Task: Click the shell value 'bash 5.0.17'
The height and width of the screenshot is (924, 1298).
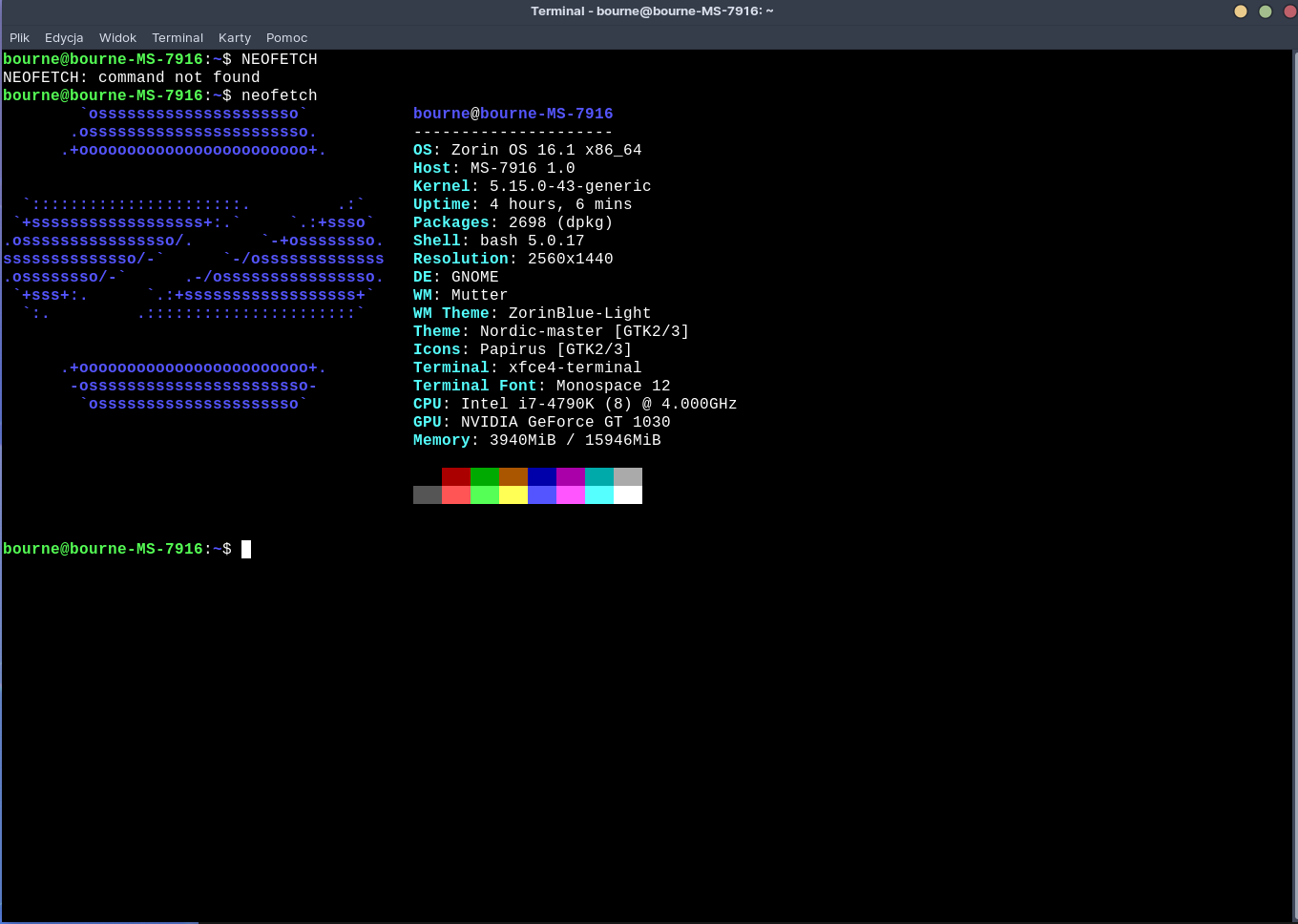Action: pyautogui.click(x=533, y=241)
